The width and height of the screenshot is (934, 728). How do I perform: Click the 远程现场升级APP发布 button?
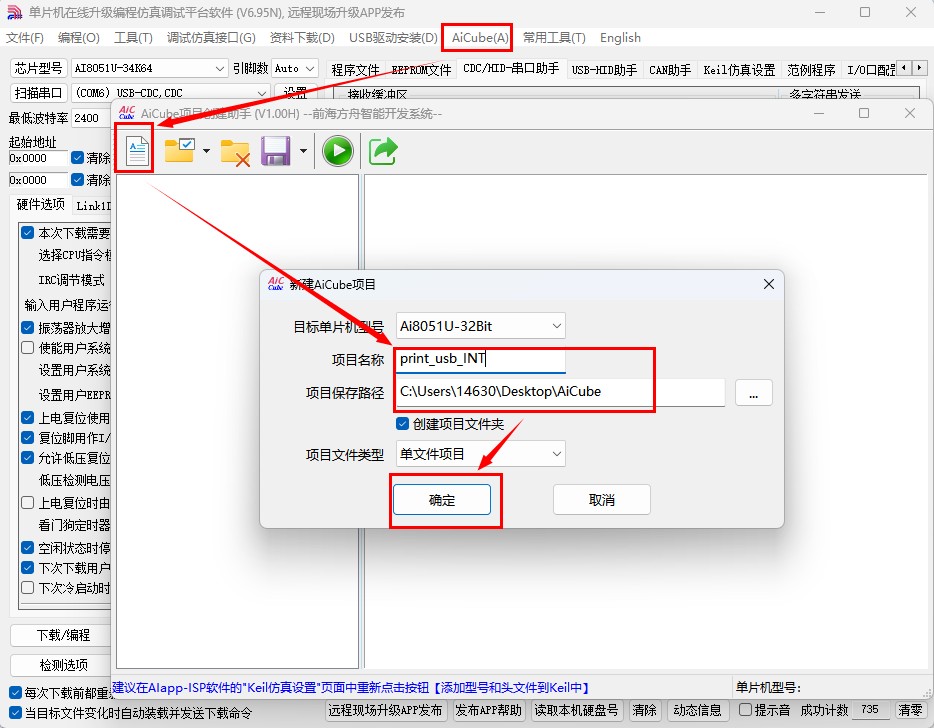pyautogui.click(x=385, y=710)
